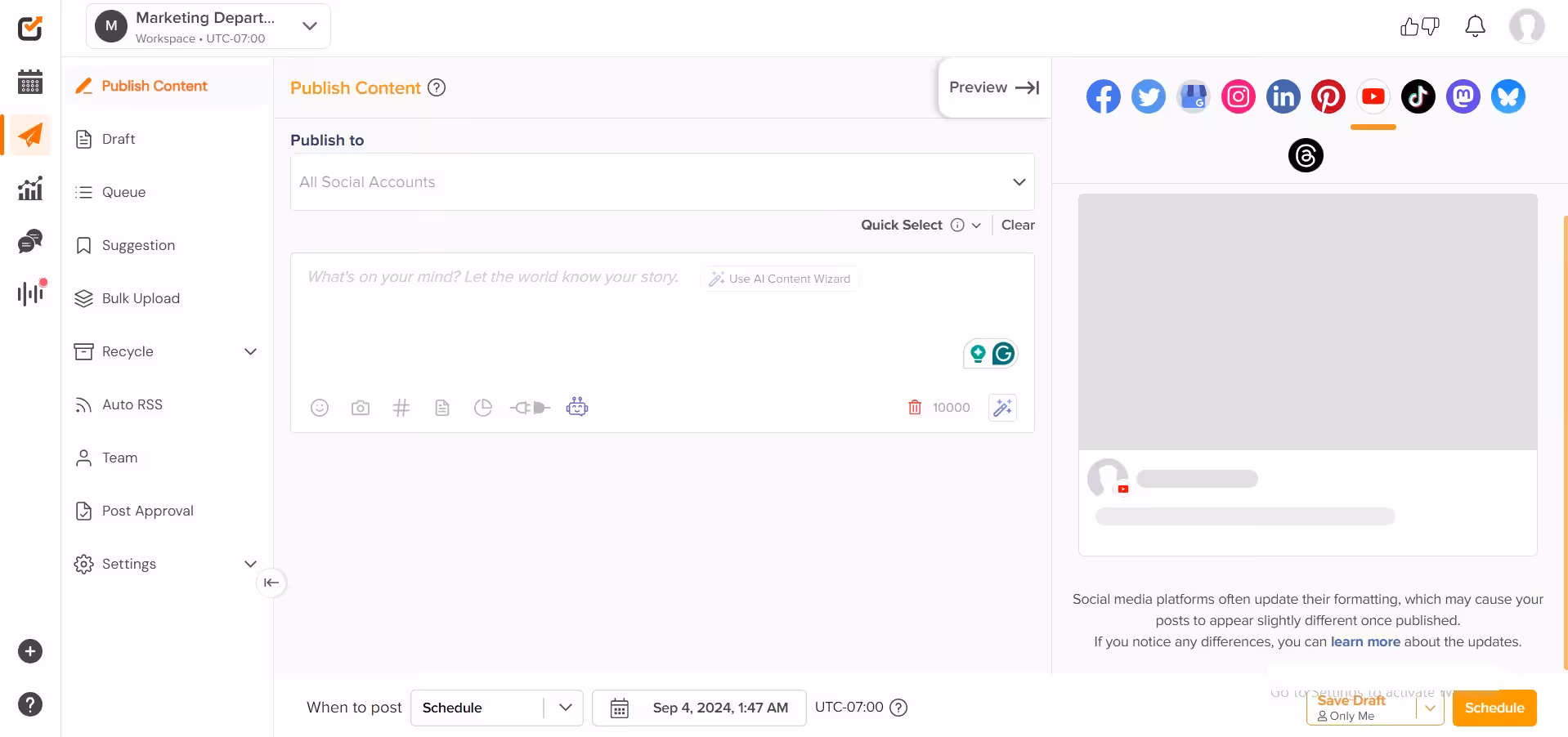This screenshot has height=737, width=1568.
Task: Select Publish Content in the sidebar
Action: [x=166, y=86]
